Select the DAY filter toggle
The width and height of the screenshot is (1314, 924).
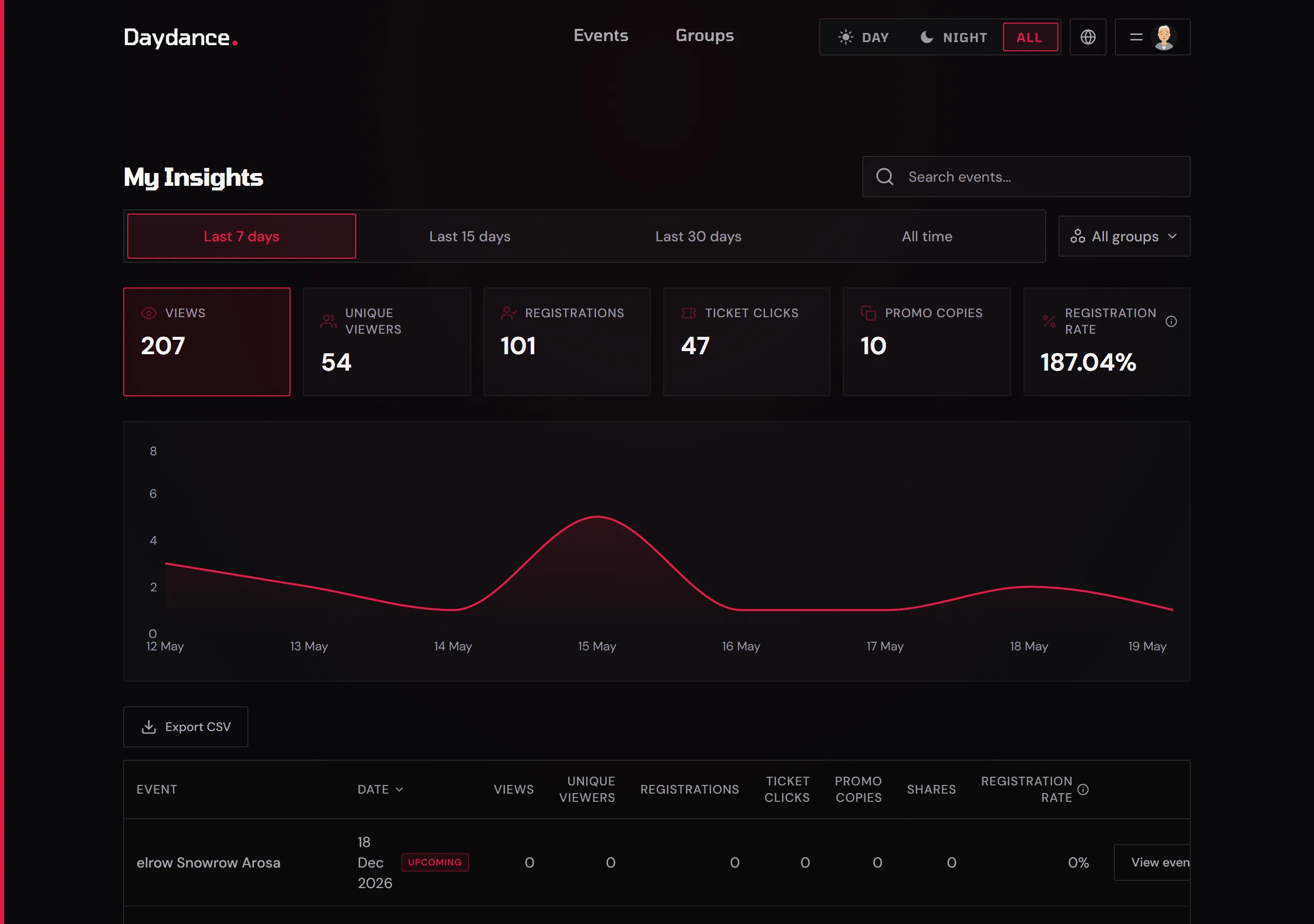coord(864,37)
